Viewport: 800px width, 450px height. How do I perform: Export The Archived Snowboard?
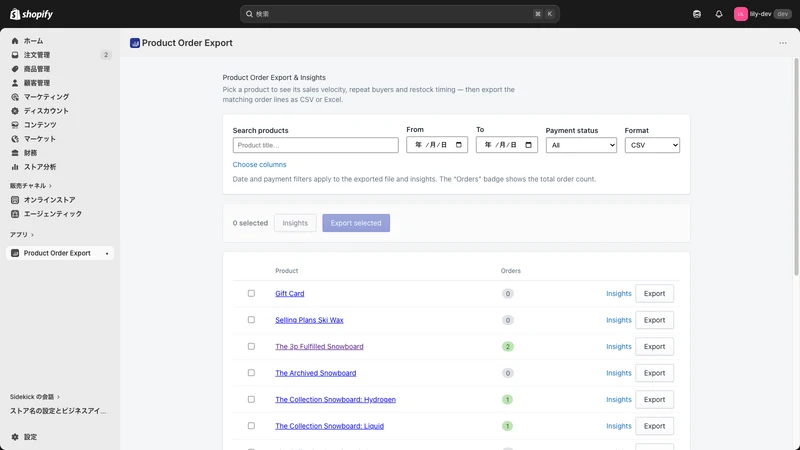point(654,373)
